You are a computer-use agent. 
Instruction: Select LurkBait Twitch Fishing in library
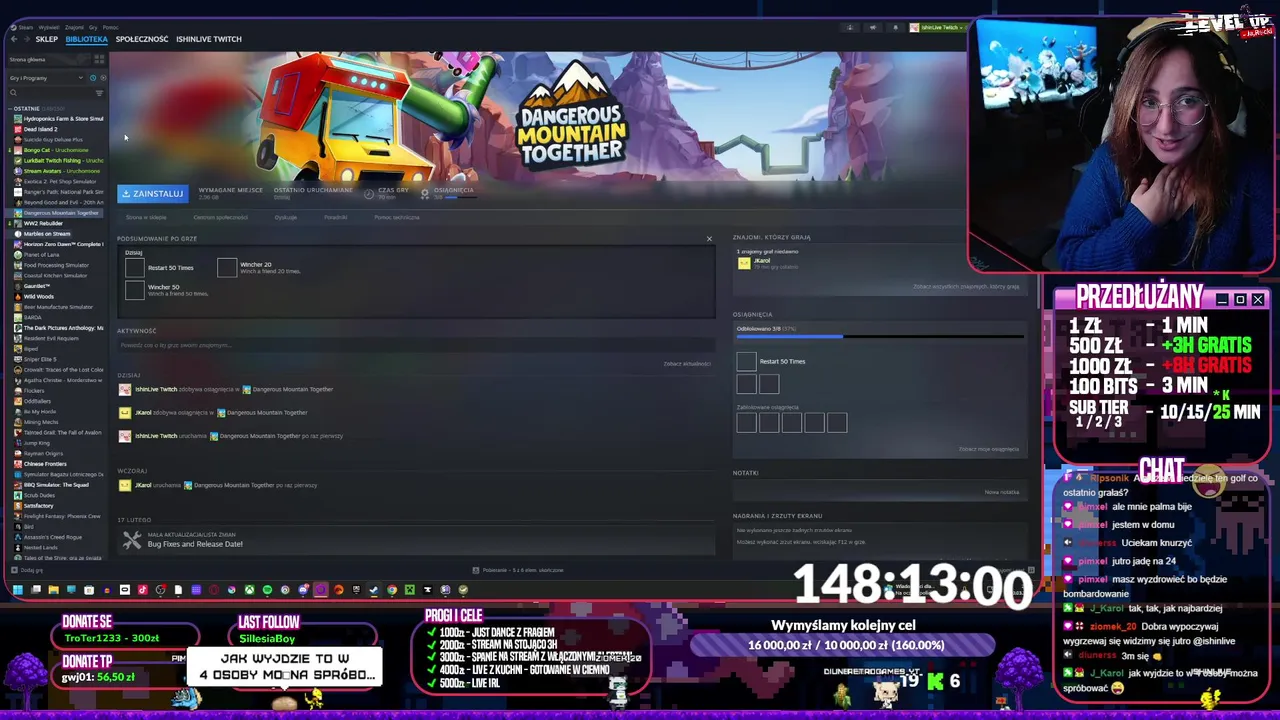pos(58,160)
